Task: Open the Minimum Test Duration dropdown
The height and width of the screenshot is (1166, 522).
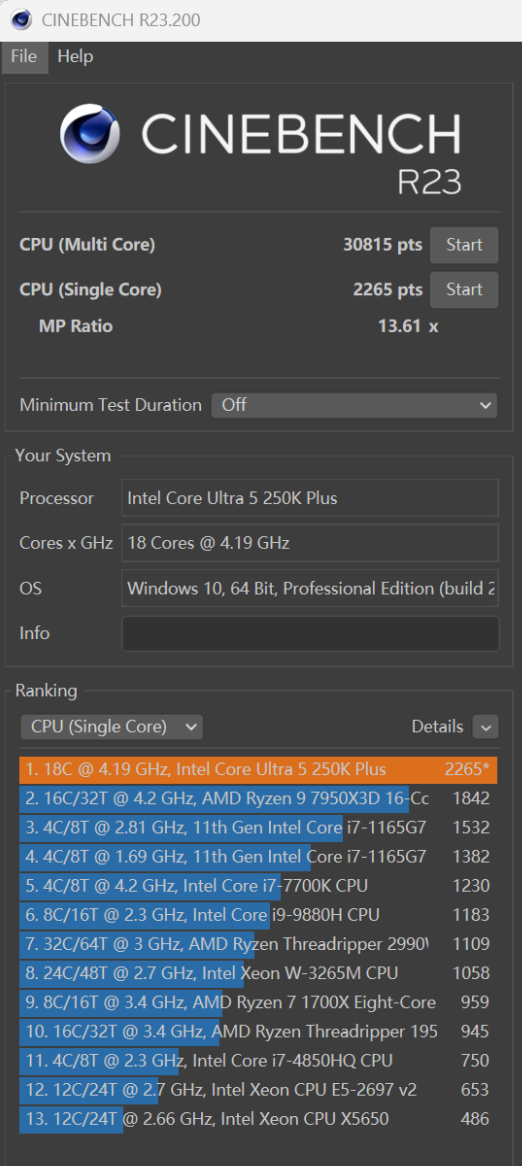Action: (355, 405)
